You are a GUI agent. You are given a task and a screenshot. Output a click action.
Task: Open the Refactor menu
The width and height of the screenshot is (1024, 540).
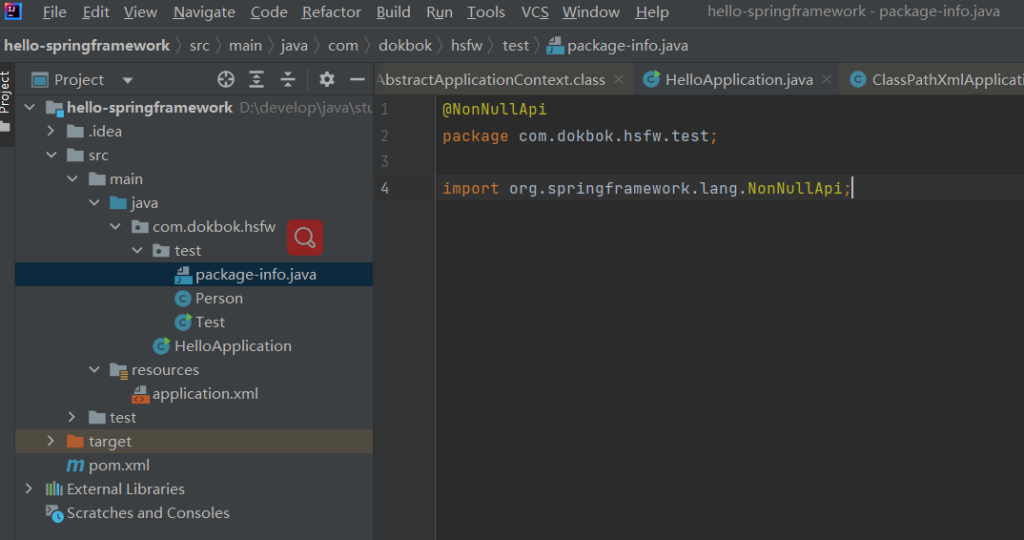click(x=331, y=12)
